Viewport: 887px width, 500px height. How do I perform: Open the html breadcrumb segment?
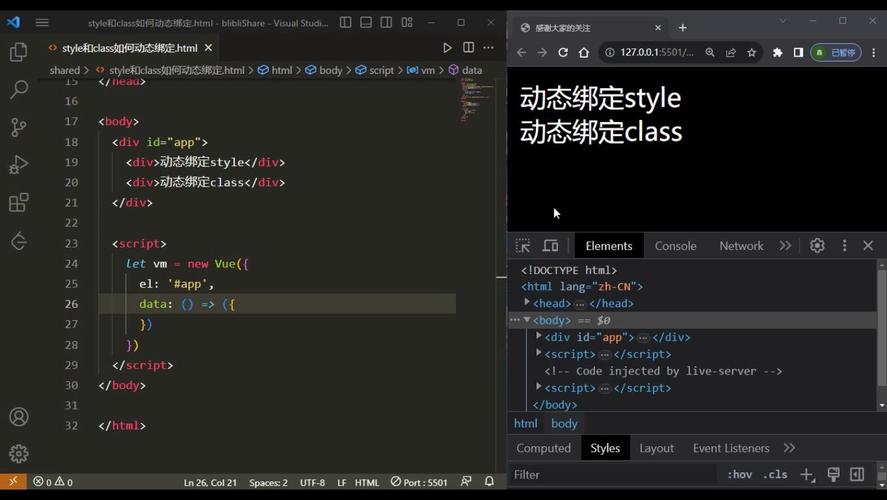pyautogui.click(x=275, y=70)
